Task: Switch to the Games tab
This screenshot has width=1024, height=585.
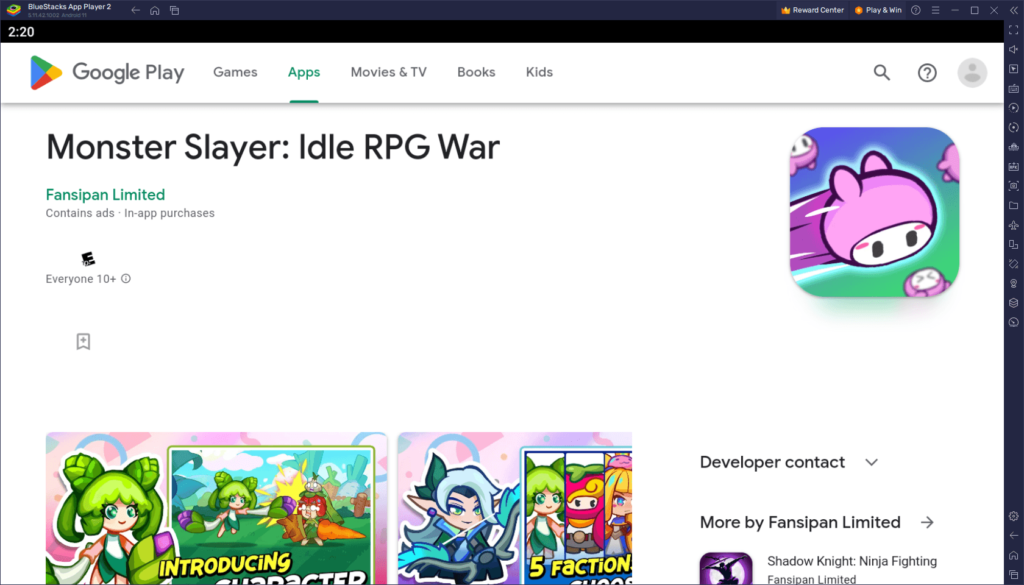Action: (235, 72)
